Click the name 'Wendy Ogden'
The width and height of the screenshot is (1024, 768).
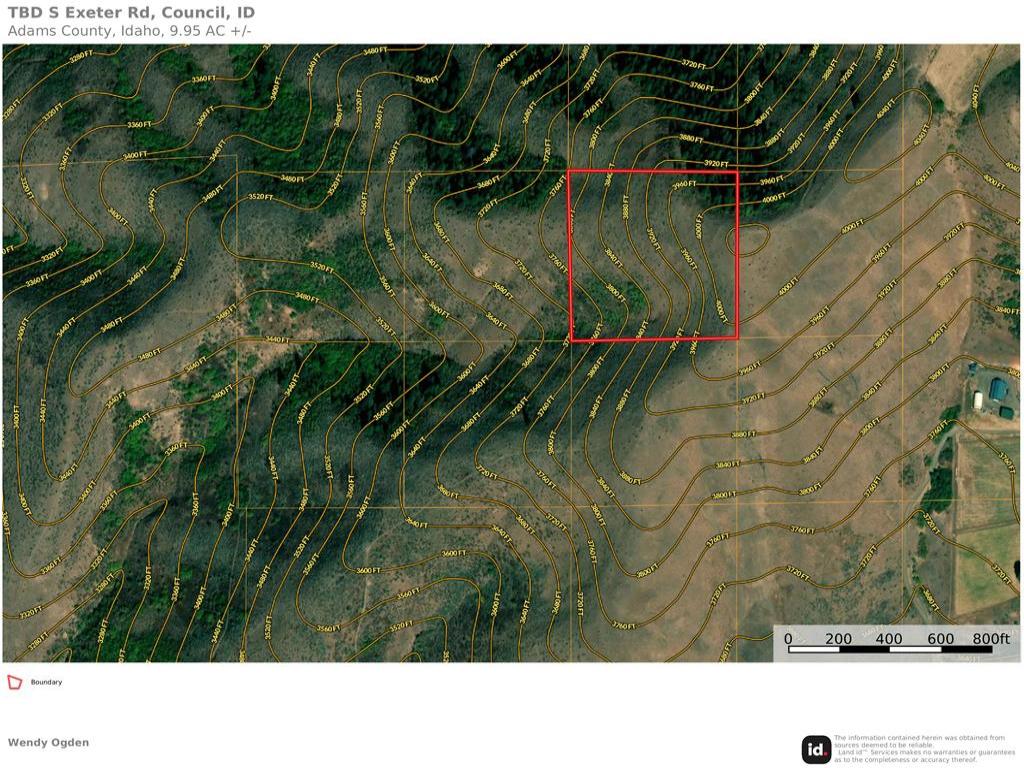point(48,743)
